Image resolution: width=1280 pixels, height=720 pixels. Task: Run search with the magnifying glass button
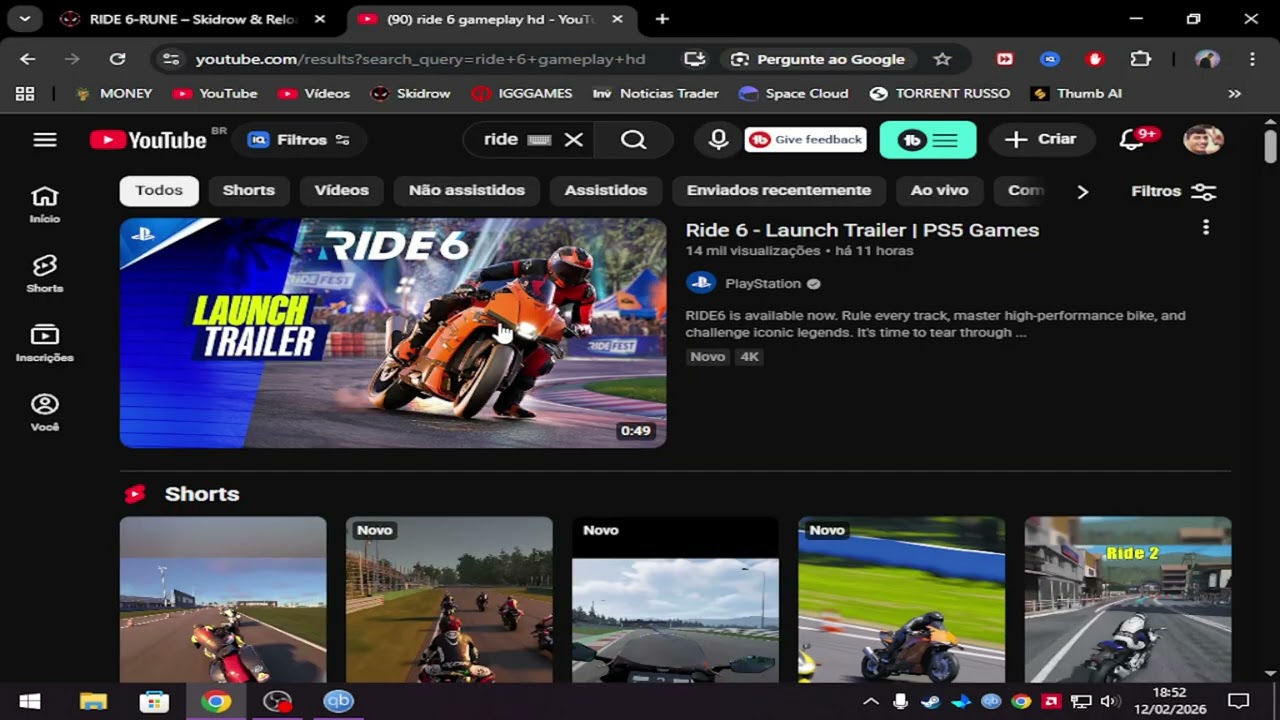634,140
